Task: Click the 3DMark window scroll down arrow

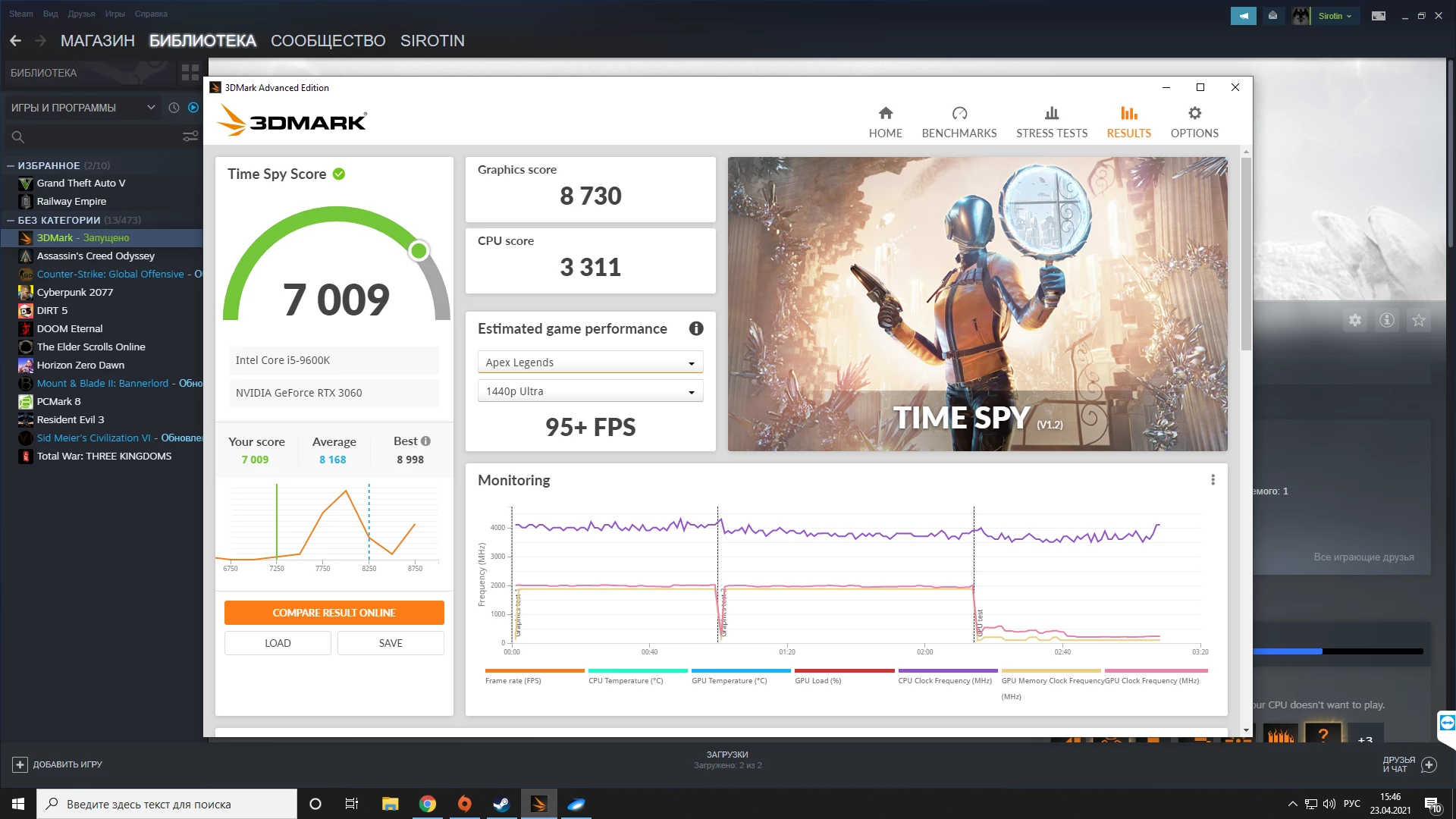Action: click(x=1246, y=730)
